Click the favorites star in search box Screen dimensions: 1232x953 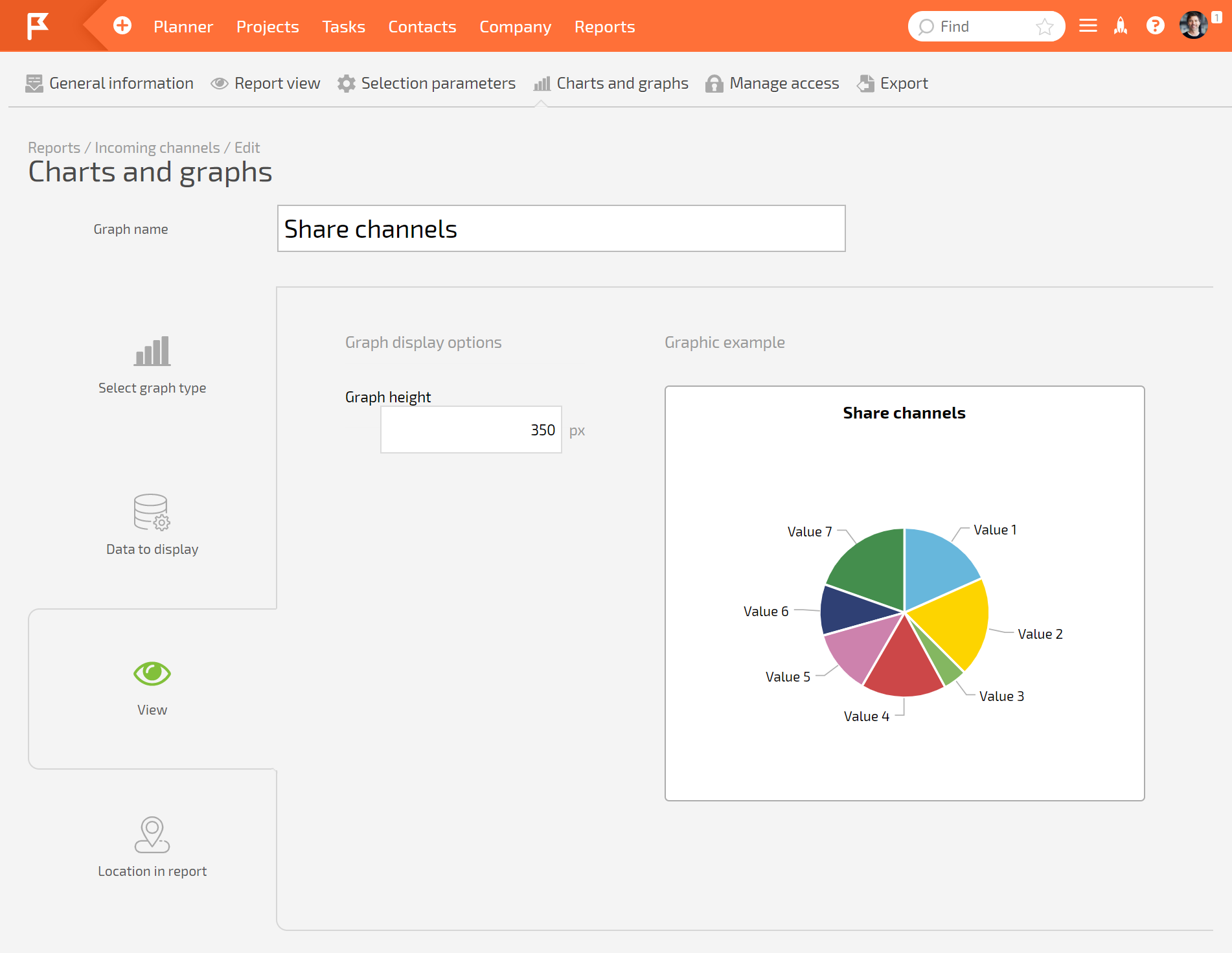[1044, 27]
